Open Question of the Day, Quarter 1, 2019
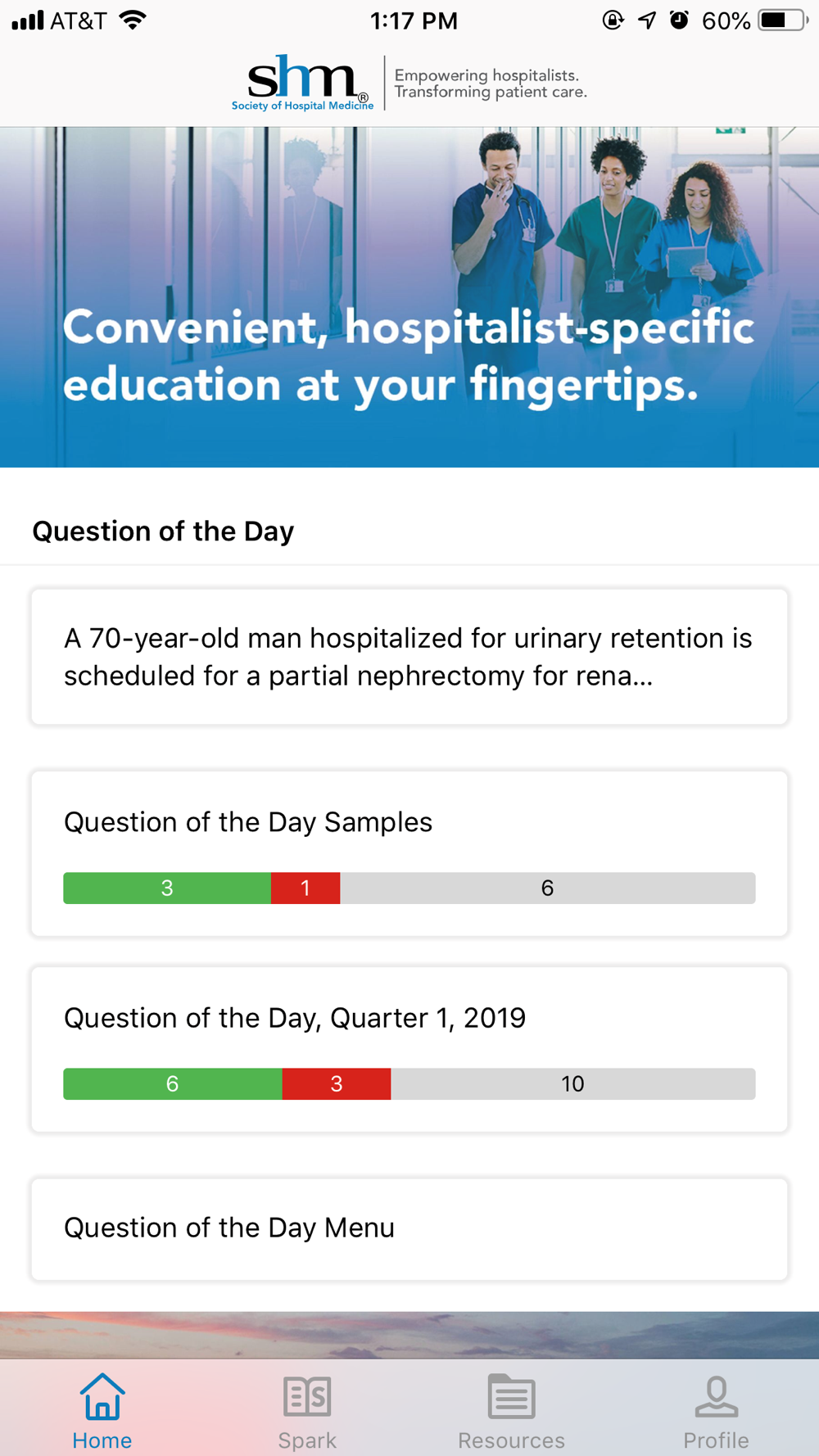 click(x=409, y=1019)
